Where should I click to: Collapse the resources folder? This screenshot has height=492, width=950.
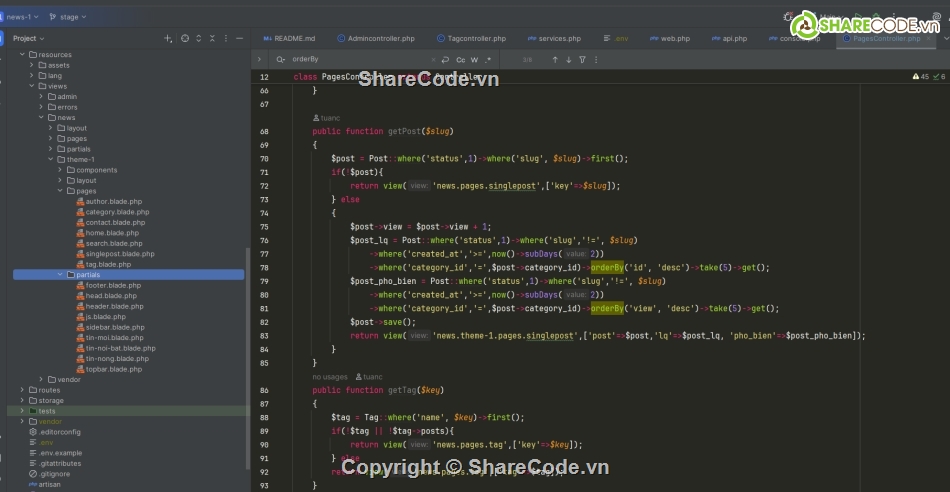[22, 55]
